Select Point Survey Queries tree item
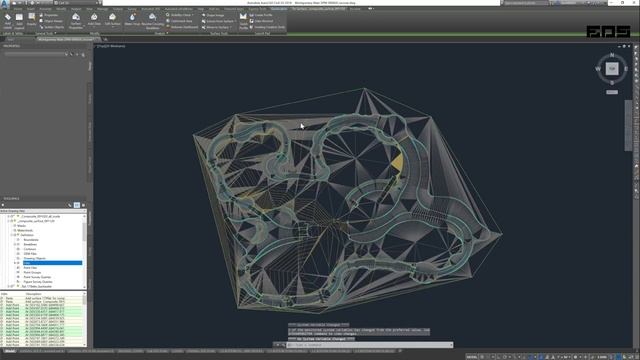The image size is (640, 360). (x=37, y=277)
